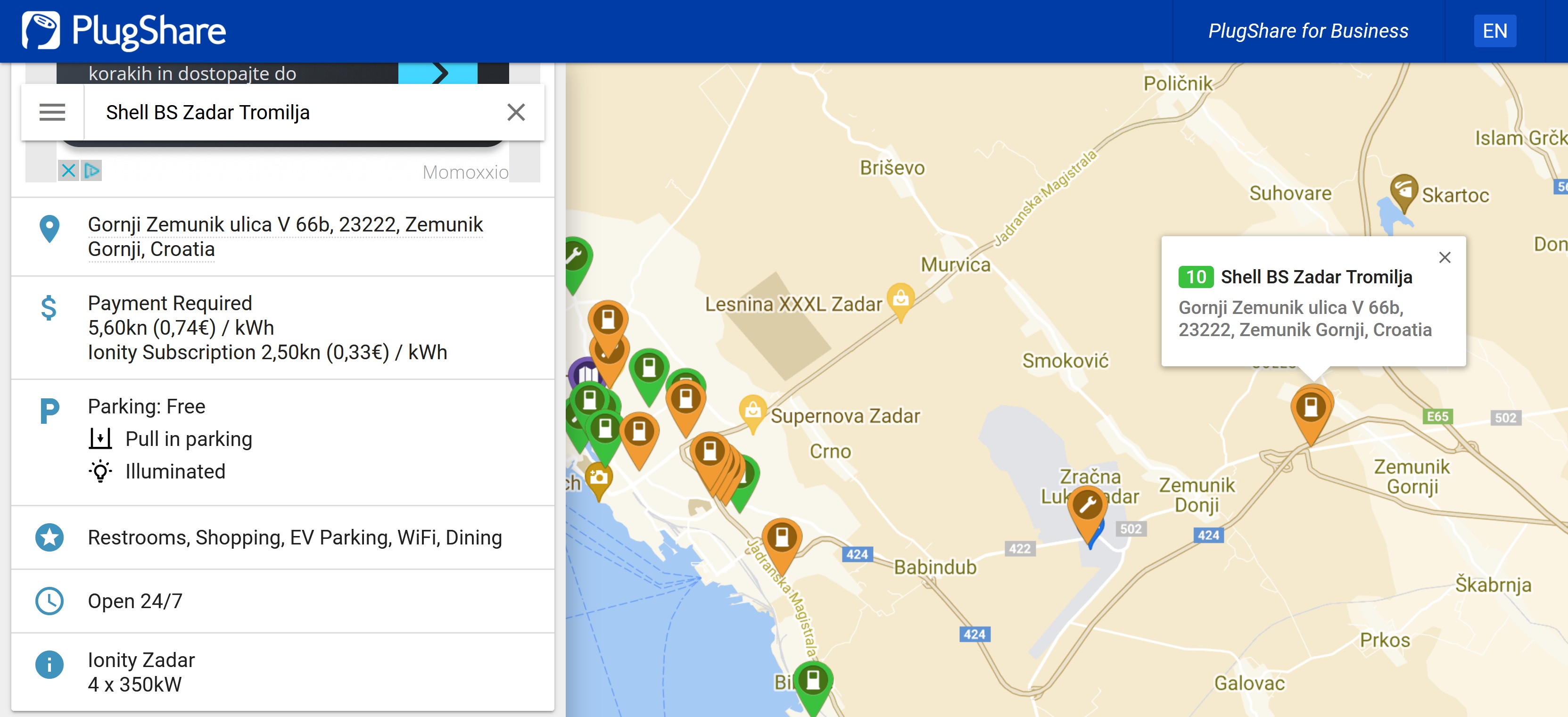1568x717 pixels.
Task: Click the Restrooms, Shopping, EV Parking amenities text
Action: [x=295, y=537]
